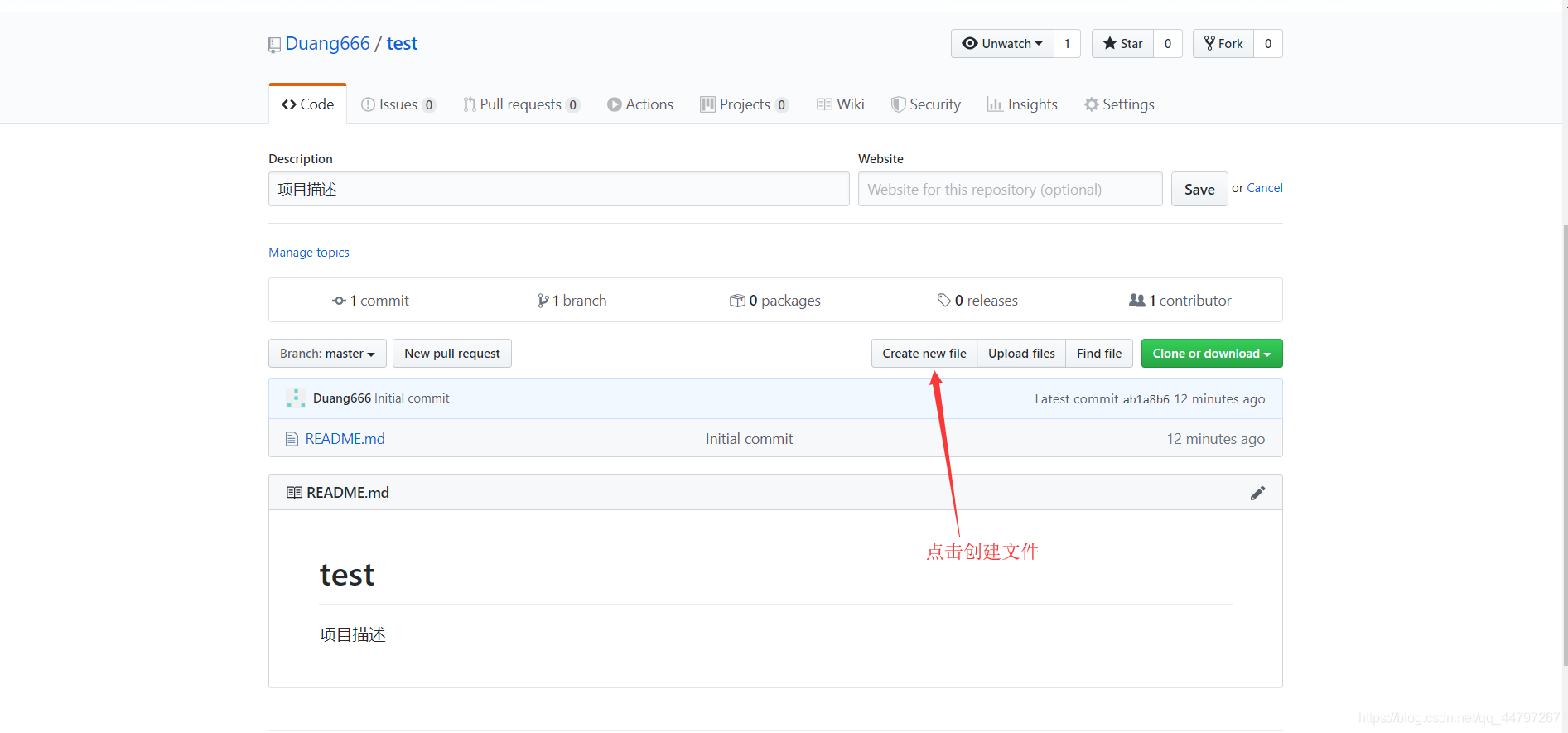View the 1 commit history
This screenshot has height=733, width=1568.
(370, 301)
